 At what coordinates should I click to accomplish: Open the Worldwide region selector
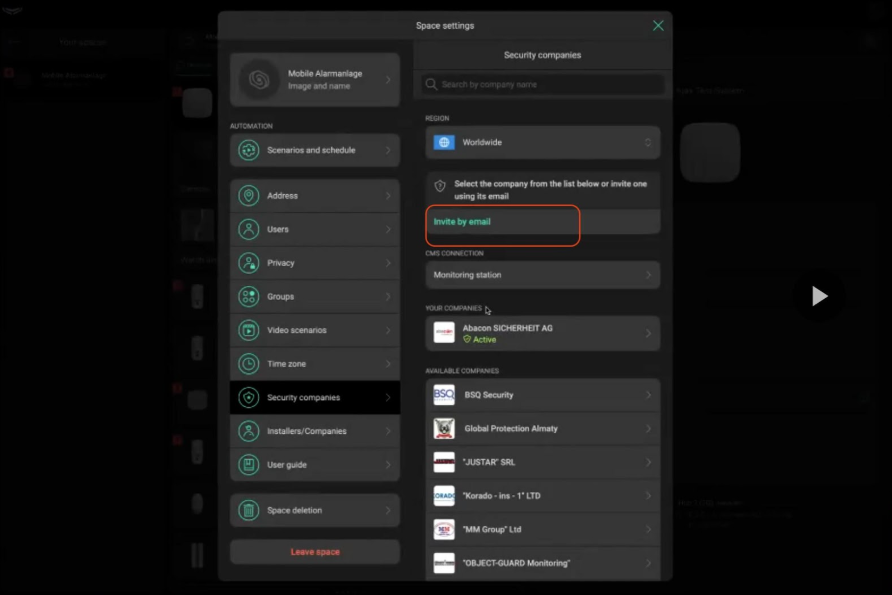pyautogui.click(x=541, y=142)
